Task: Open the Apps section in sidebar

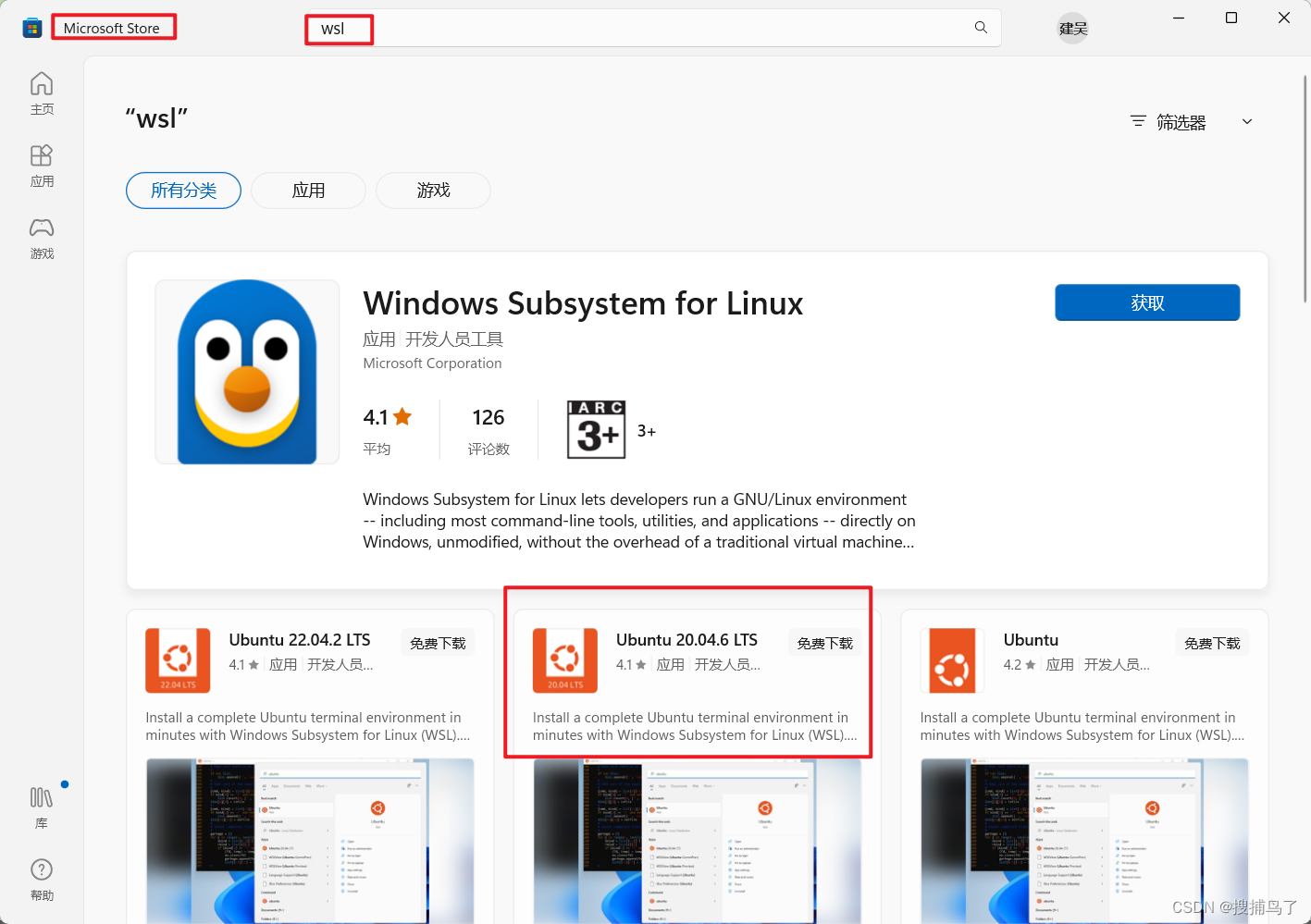Action: pos(42,166)
